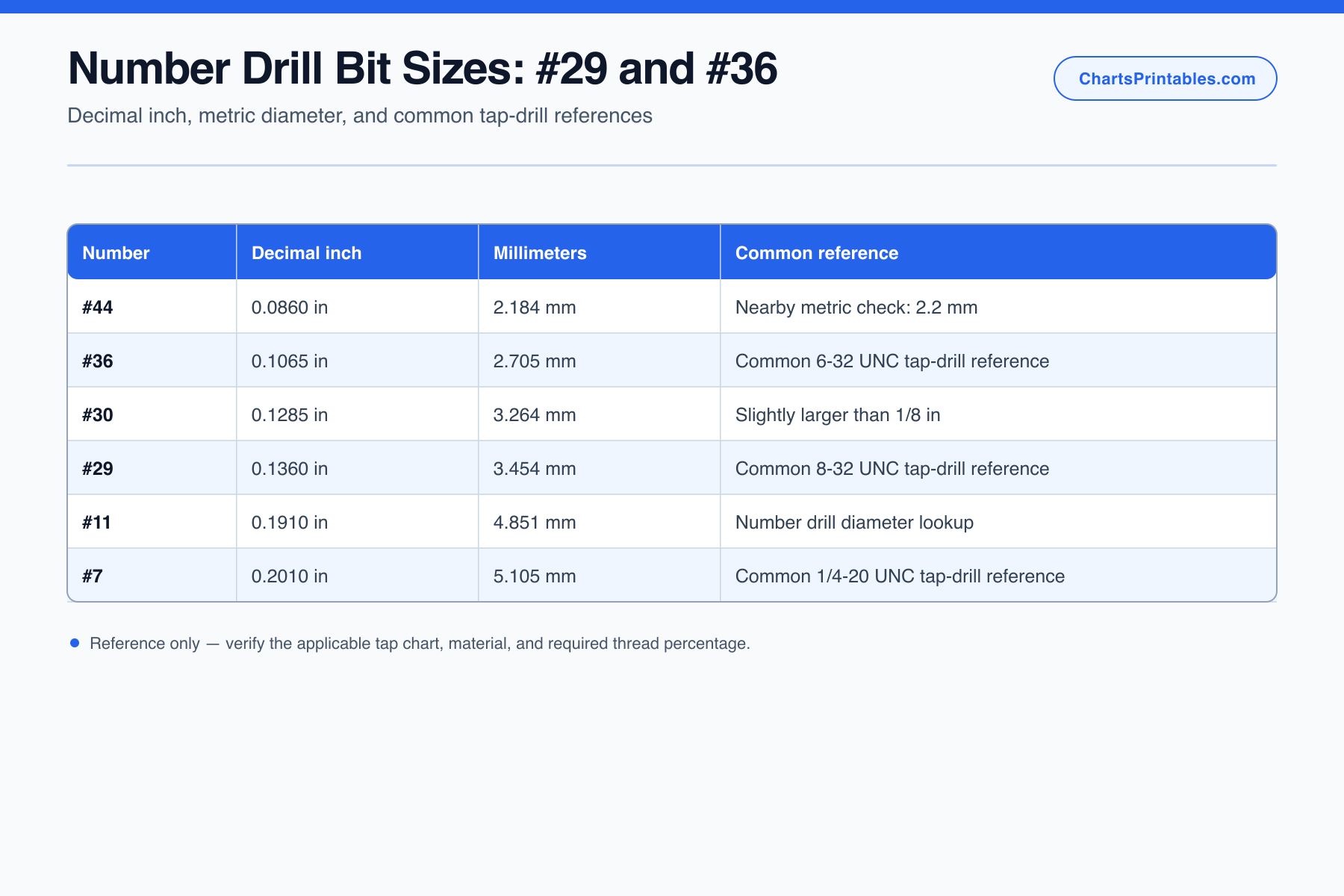This screenshot has height=896, width=1344.
Task: Click the Millimeters column header
Action: point(600,252)
